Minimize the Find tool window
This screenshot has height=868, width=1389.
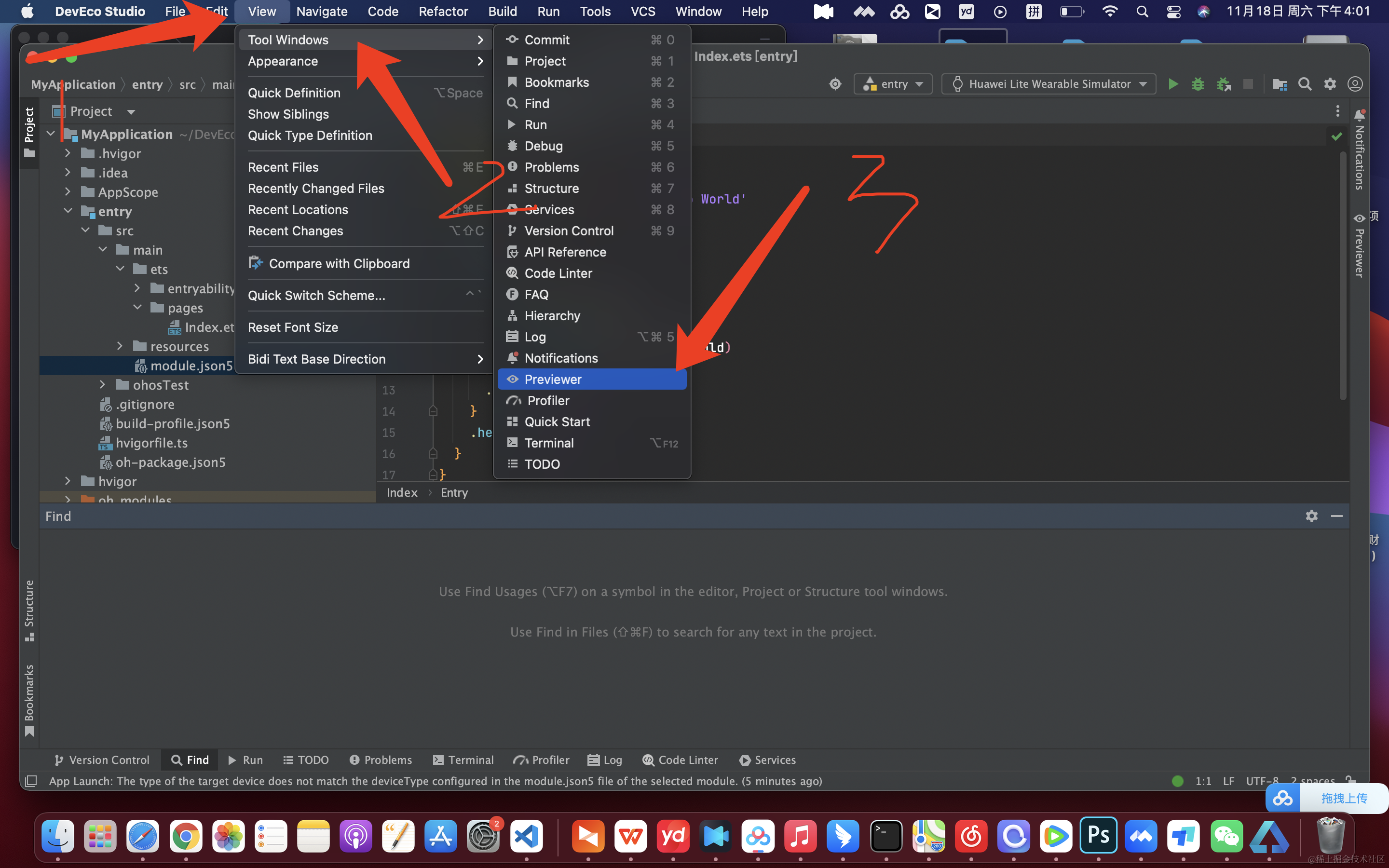(x=1337, y=516)
